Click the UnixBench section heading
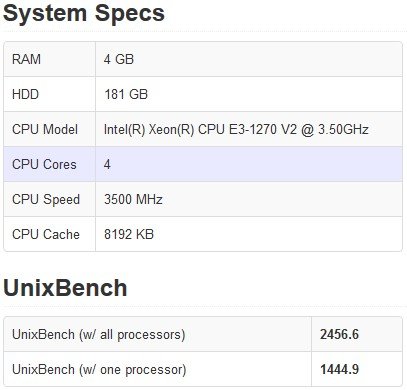Screen dimensions: 407x390 [x=65, y=288]
